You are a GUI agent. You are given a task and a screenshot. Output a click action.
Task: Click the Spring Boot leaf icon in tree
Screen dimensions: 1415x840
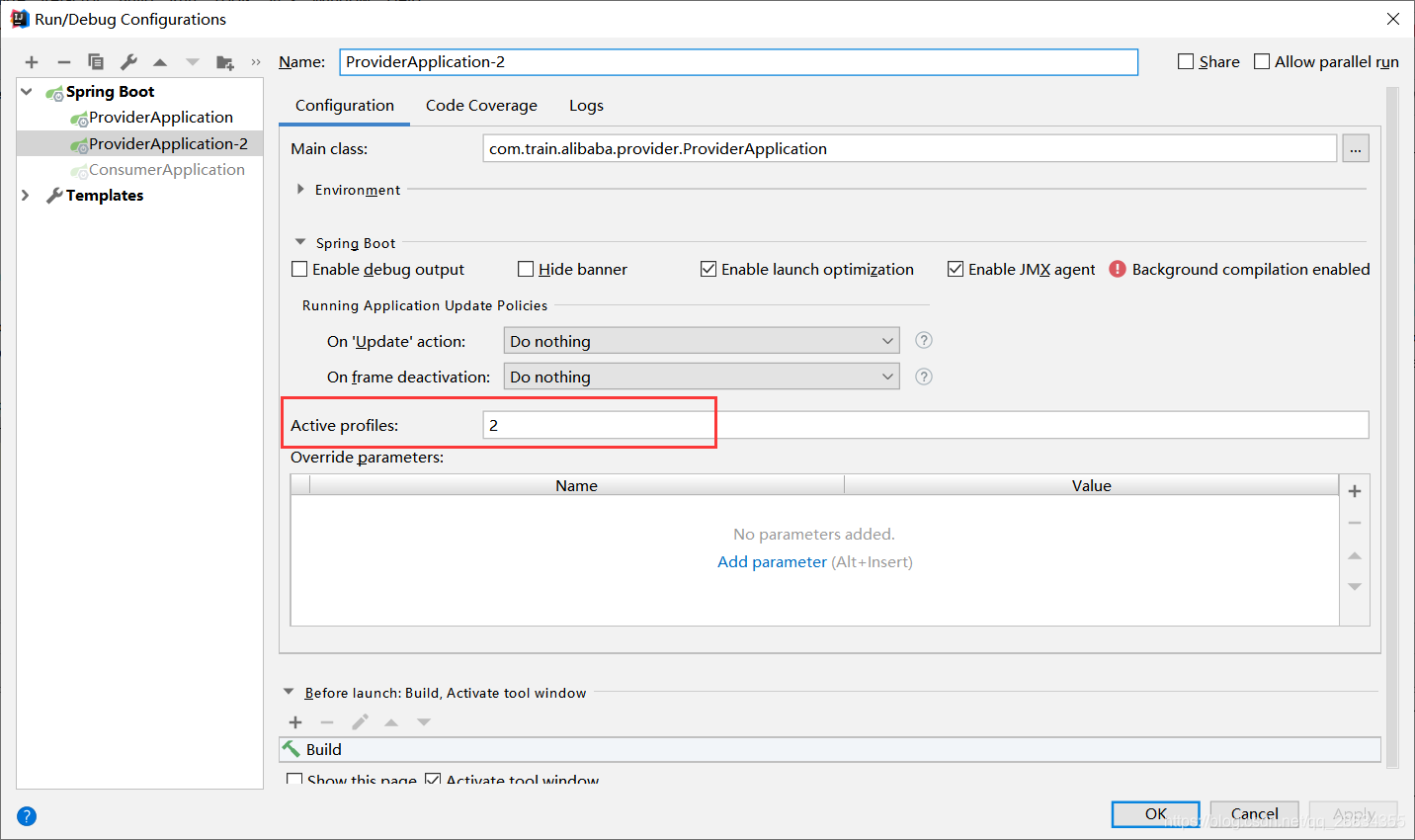click(x=54, y=93)
